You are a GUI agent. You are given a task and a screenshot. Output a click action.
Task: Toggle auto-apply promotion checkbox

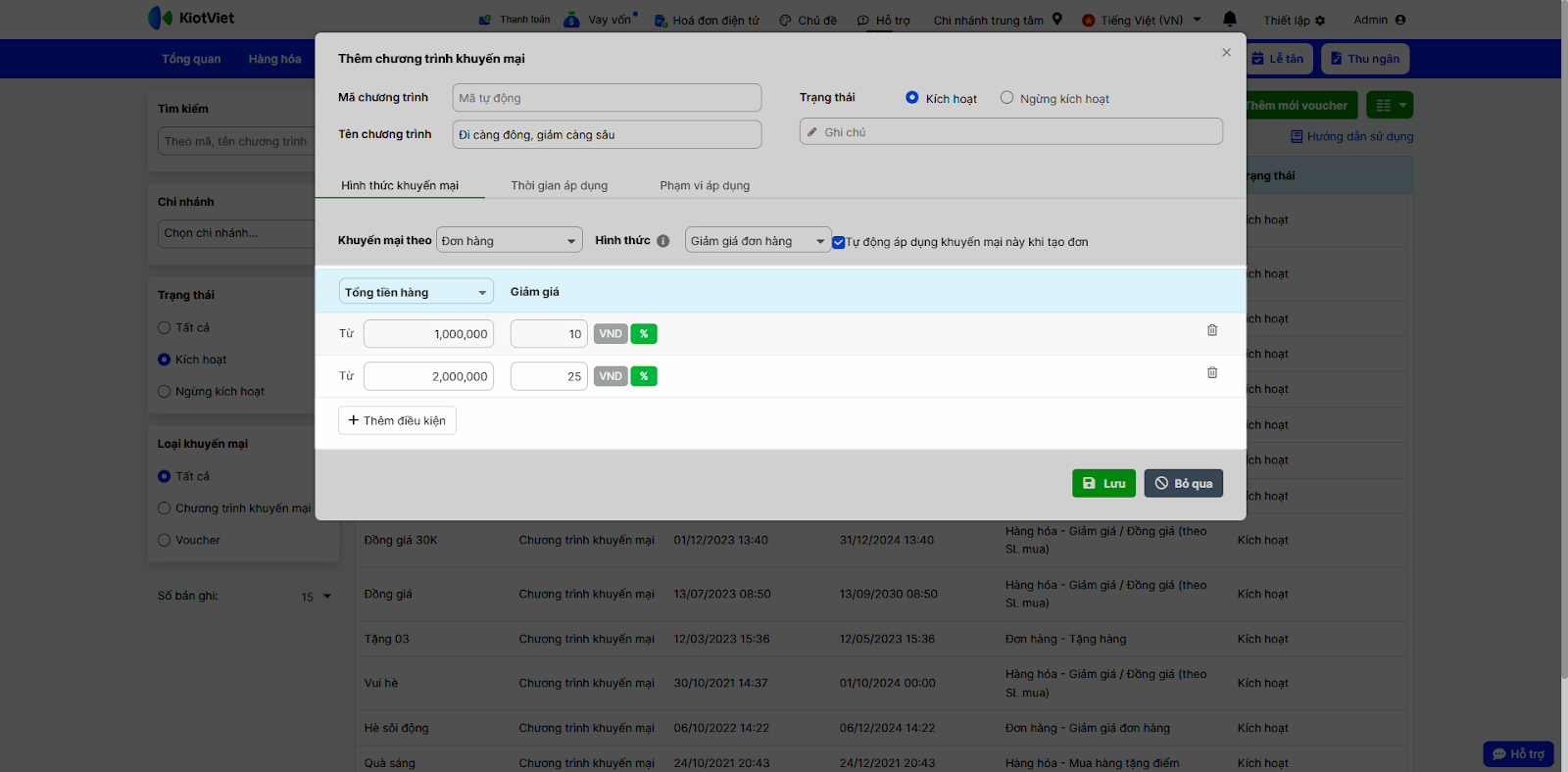(839, 242)
